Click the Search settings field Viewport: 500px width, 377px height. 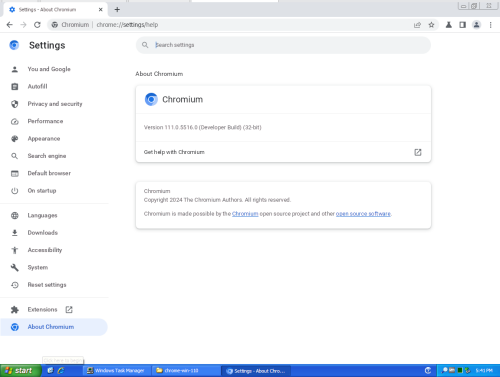(x=283, y=45)
